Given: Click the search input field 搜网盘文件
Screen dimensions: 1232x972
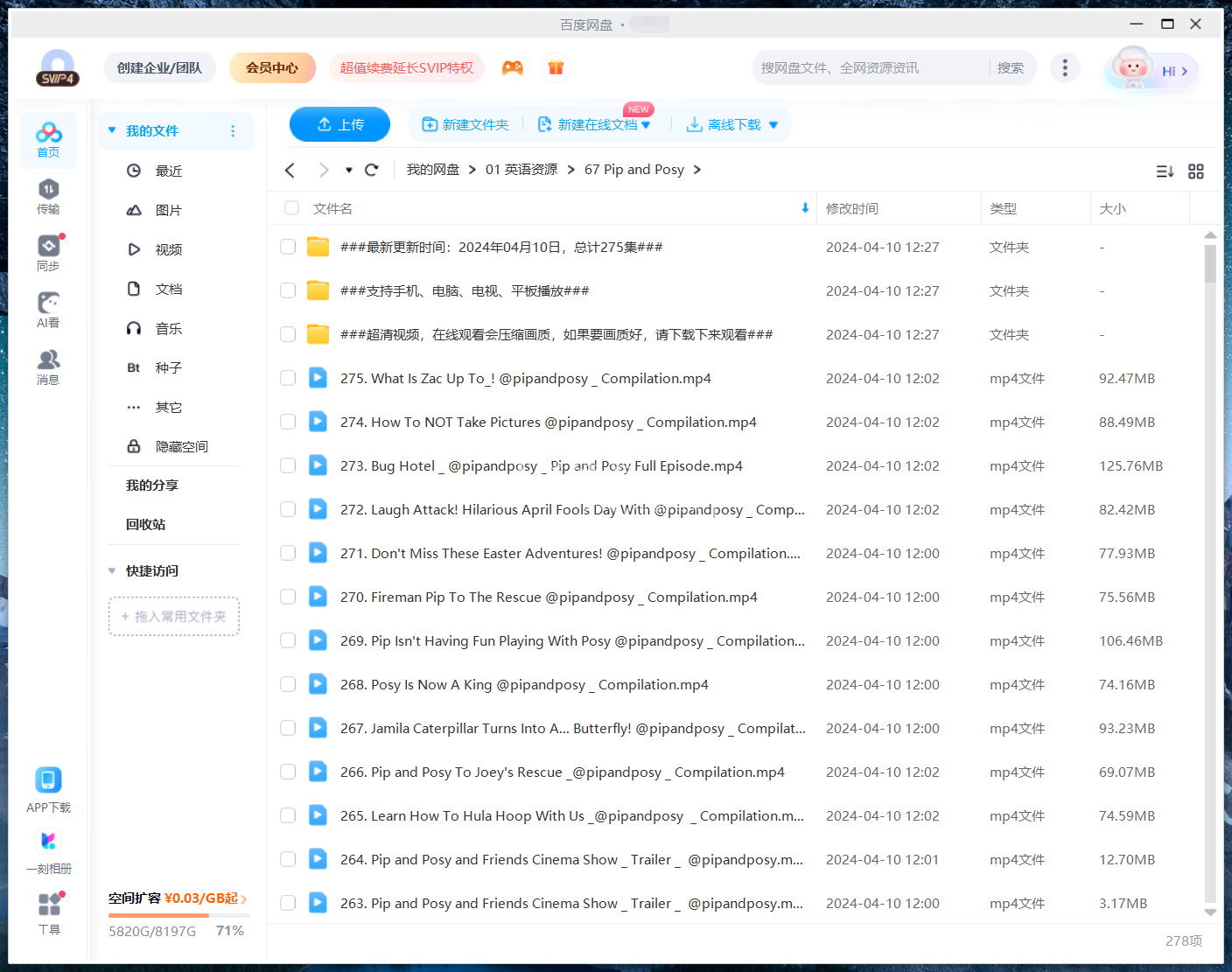Looking at the screenshot, I should pyautogui.click(x=871, y=67).
